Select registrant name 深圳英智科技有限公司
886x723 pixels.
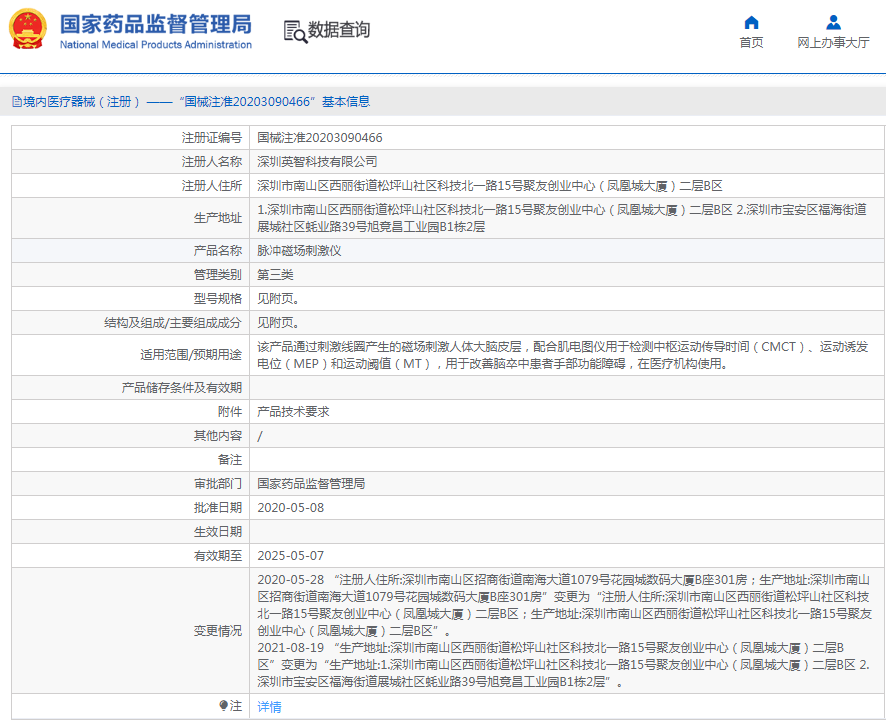tap(317, 161)
